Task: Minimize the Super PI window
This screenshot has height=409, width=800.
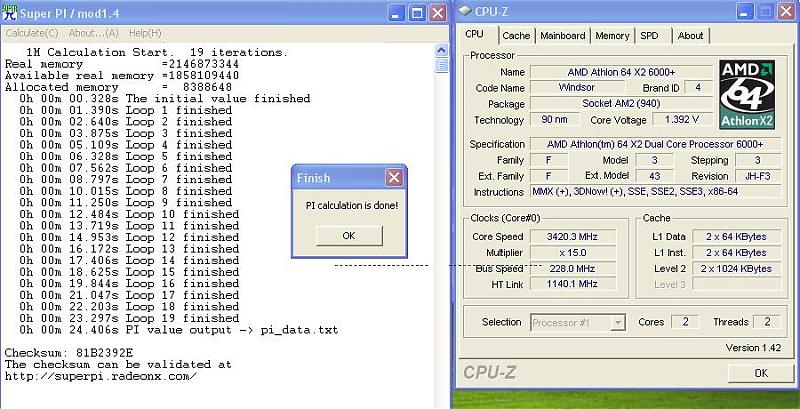Action: tap(396, 13)
